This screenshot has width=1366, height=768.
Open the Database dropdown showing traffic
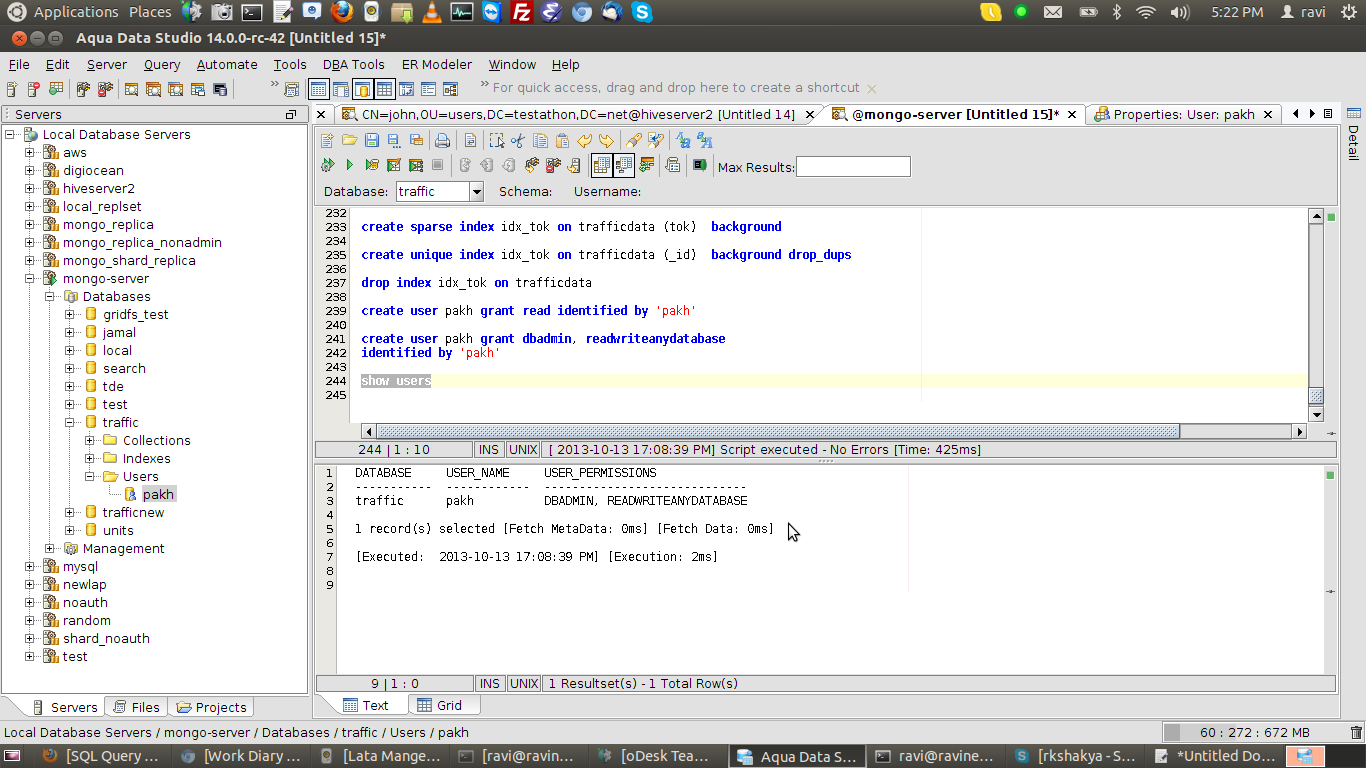click(476, 191)
